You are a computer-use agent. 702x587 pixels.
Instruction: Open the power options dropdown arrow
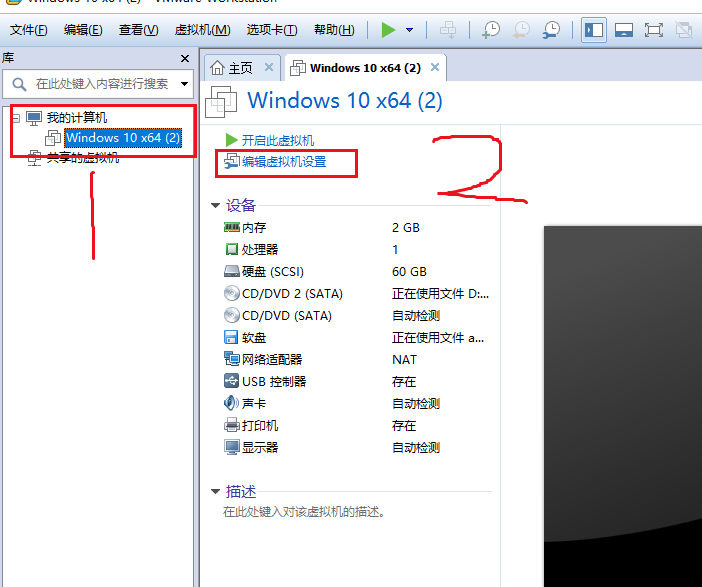click(x=409, y=30)
